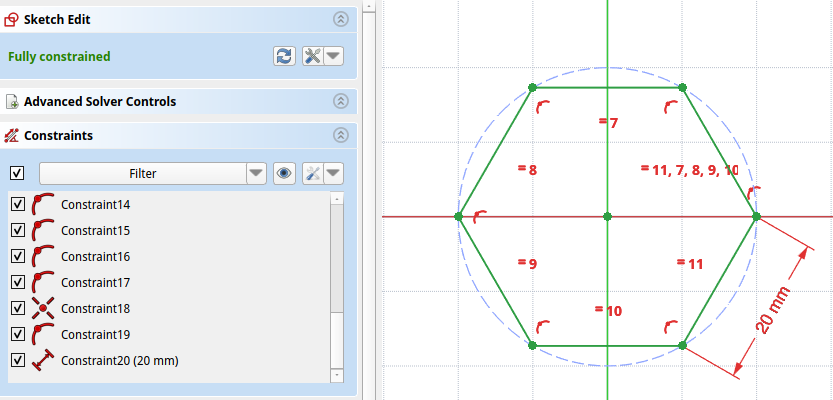Select Constraint17 in the constraints list
833x400 pixels.
[96, 282]
